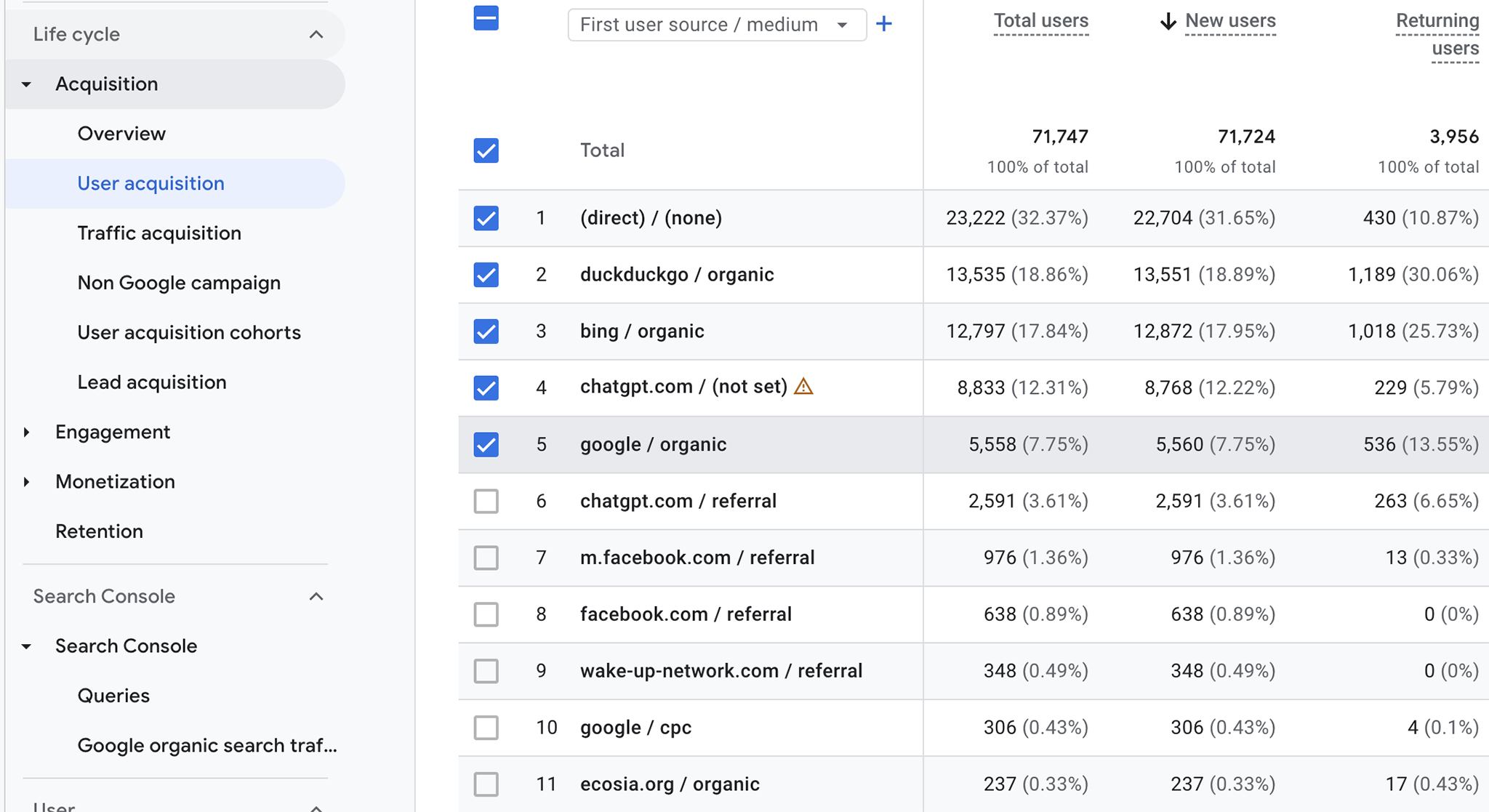The image size is (1489, 812).
Task: Collapse the Life cycle section chevron
Action: [316, 34]
